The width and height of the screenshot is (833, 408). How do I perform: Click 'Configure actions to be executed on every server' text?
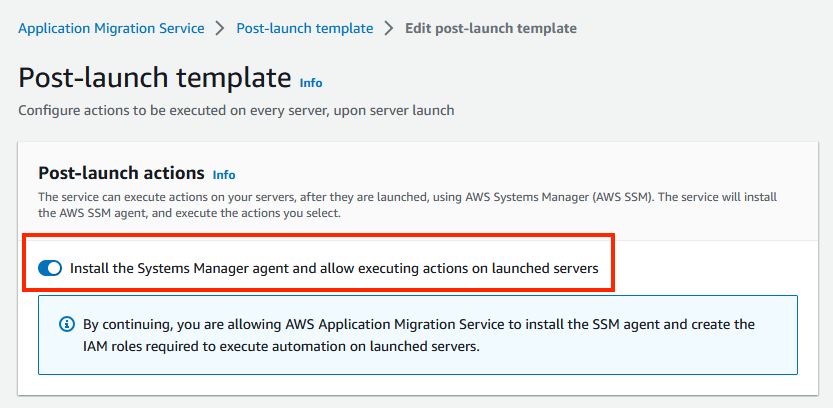(x=236, y=110)
